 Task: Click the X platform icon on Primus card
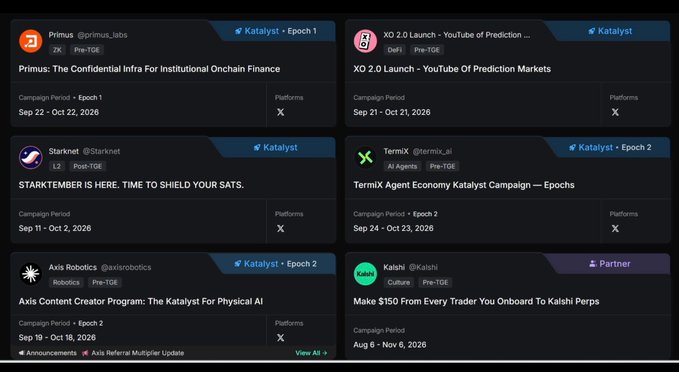281,112
